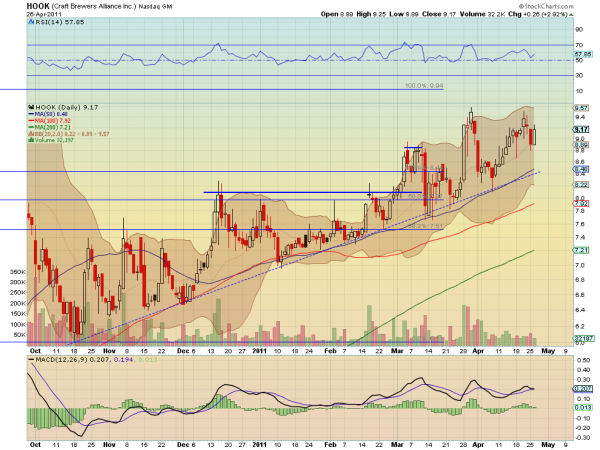Click the 8.48 MA(50) price tag

[581, 169]
